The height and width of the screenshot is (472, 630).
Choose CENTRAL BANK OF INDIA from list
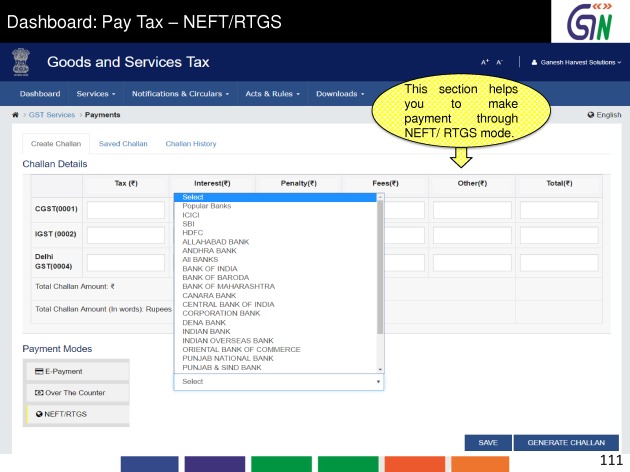pos(276,304)
